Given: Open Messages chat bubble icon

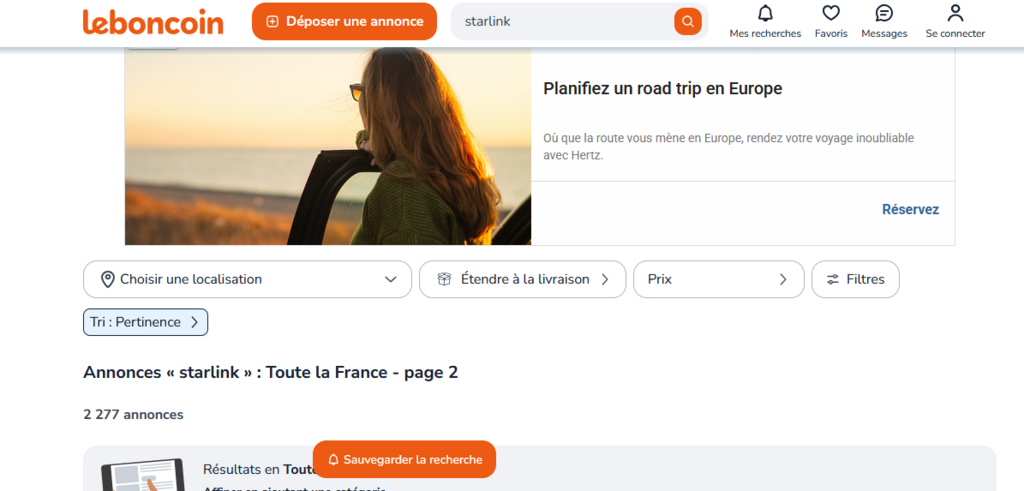Looking at the screenshot, I should pyautogui.click(x=884, y=13).
